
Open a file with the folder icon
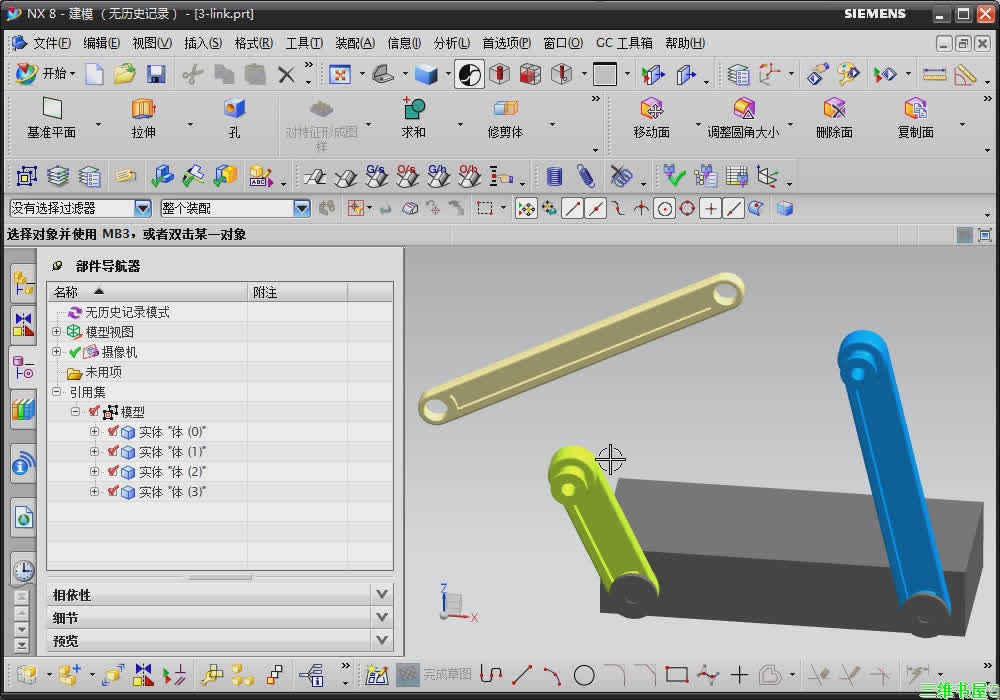125,75
